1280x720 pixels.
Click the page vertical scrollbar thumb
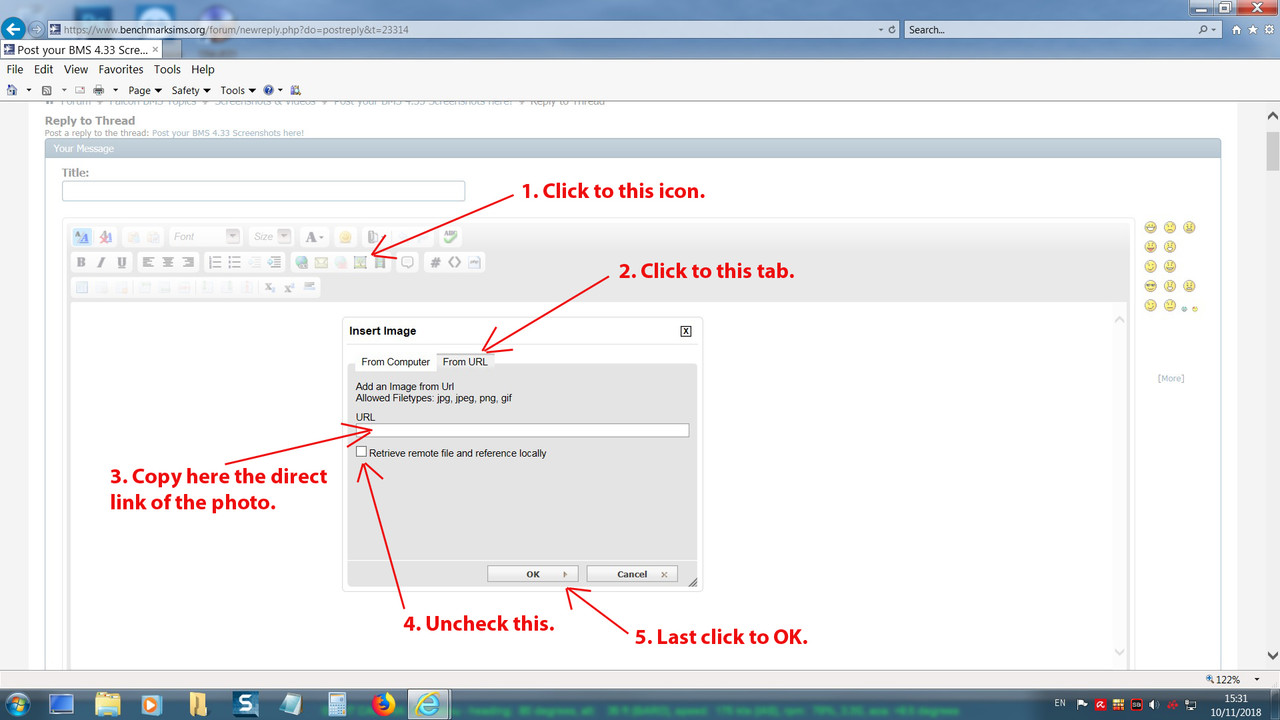[1273, 151]
